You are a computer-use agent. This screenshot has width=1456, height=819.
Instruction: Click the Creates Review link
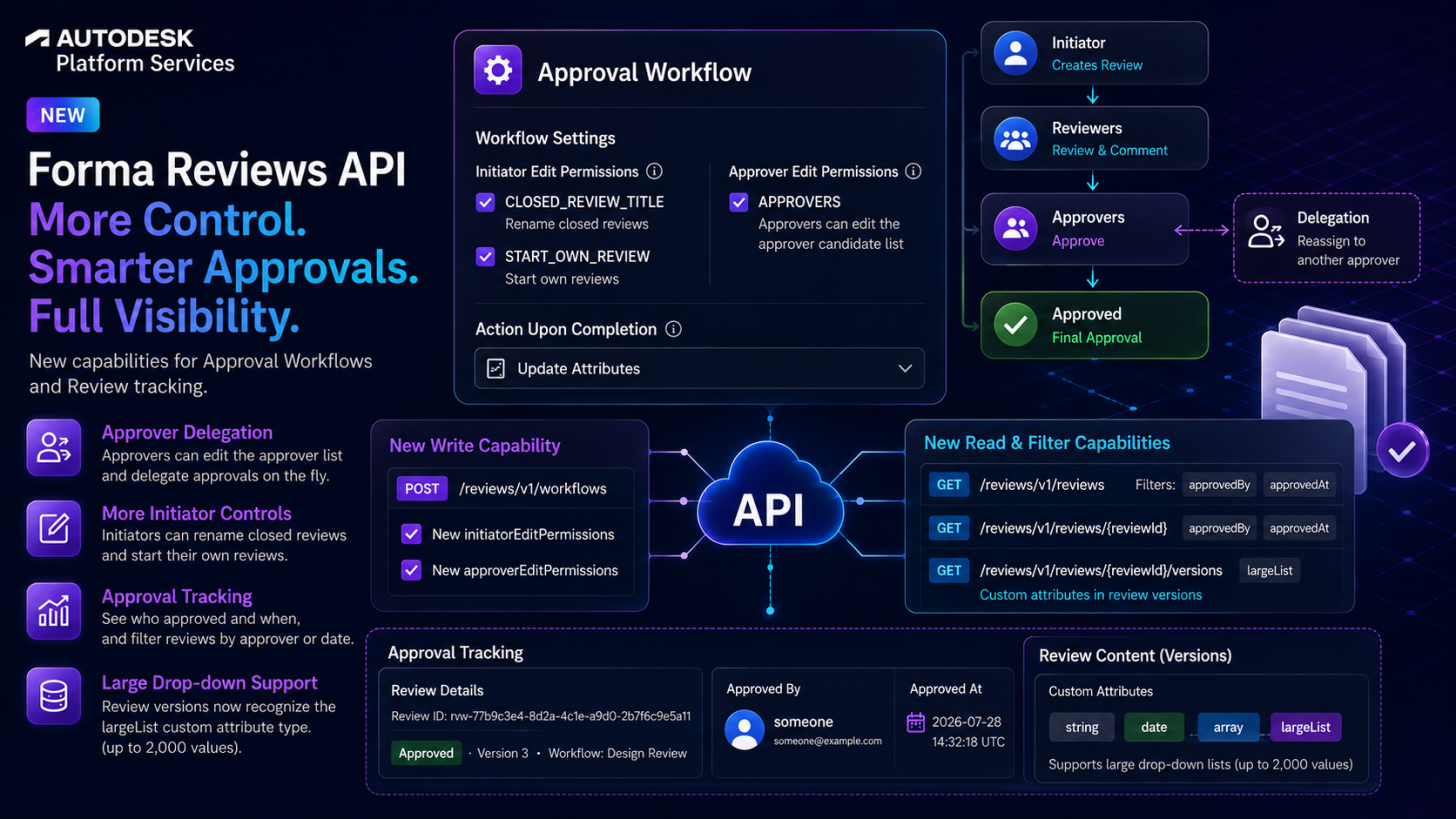pos(1097,65)
